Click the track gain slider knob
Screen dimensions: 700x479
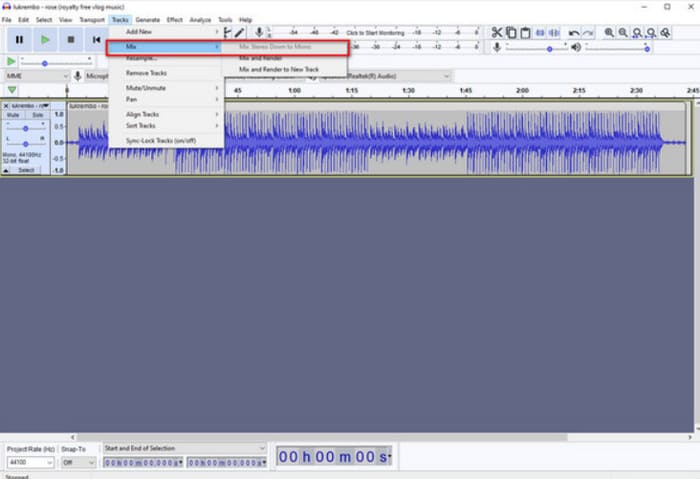click(25, 128)
